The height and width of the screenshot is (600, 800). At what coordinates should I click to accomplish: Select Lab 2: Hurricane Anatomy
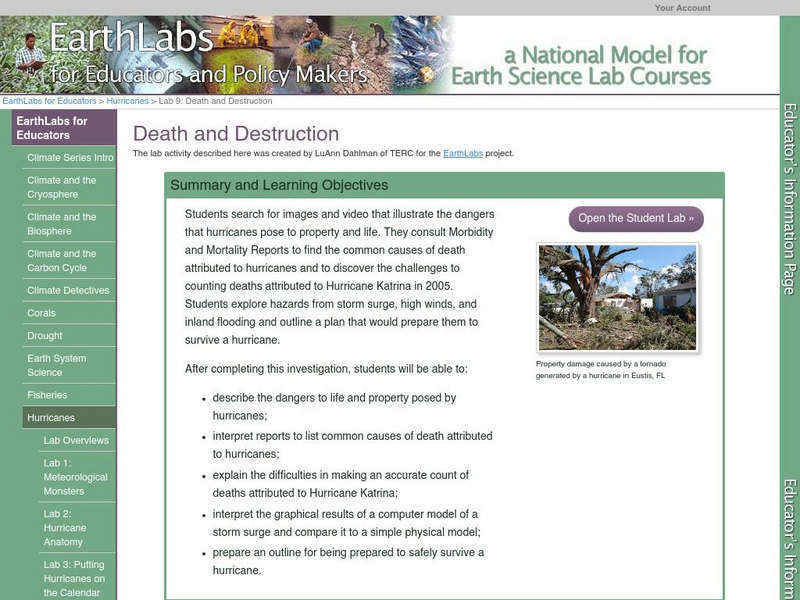pos(78,528)
